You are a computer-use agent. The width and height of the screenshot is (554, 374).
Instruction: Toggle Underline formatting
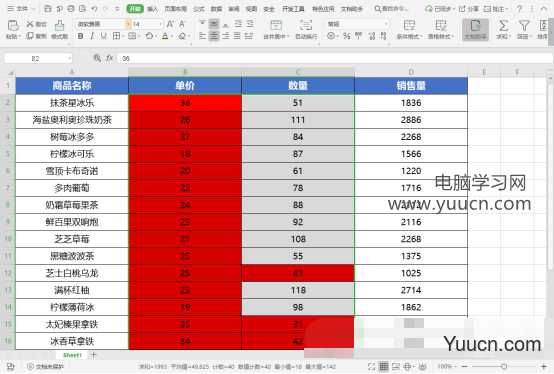103,36
